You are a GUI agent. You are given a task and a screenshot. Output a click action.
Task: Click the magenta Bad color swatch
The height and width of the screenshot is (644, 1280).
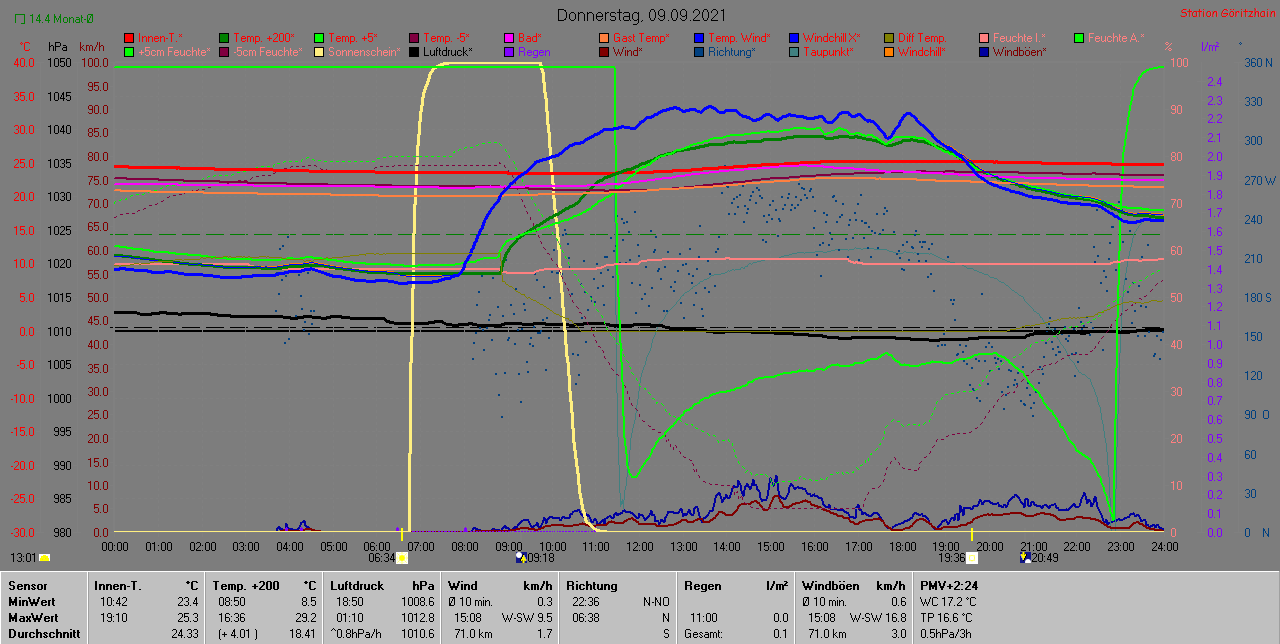(509, 38)
